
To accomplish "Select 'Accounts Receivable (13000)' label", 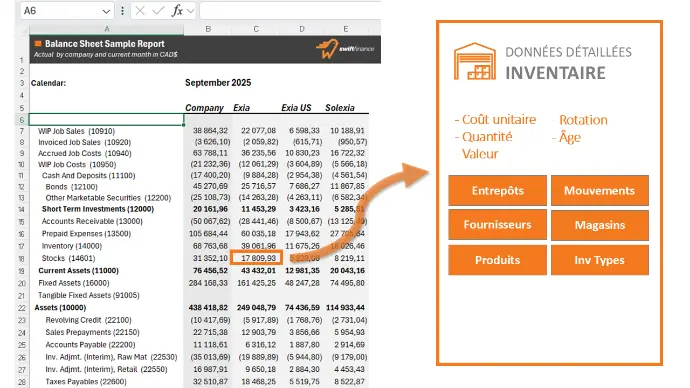I will point(92,221).
